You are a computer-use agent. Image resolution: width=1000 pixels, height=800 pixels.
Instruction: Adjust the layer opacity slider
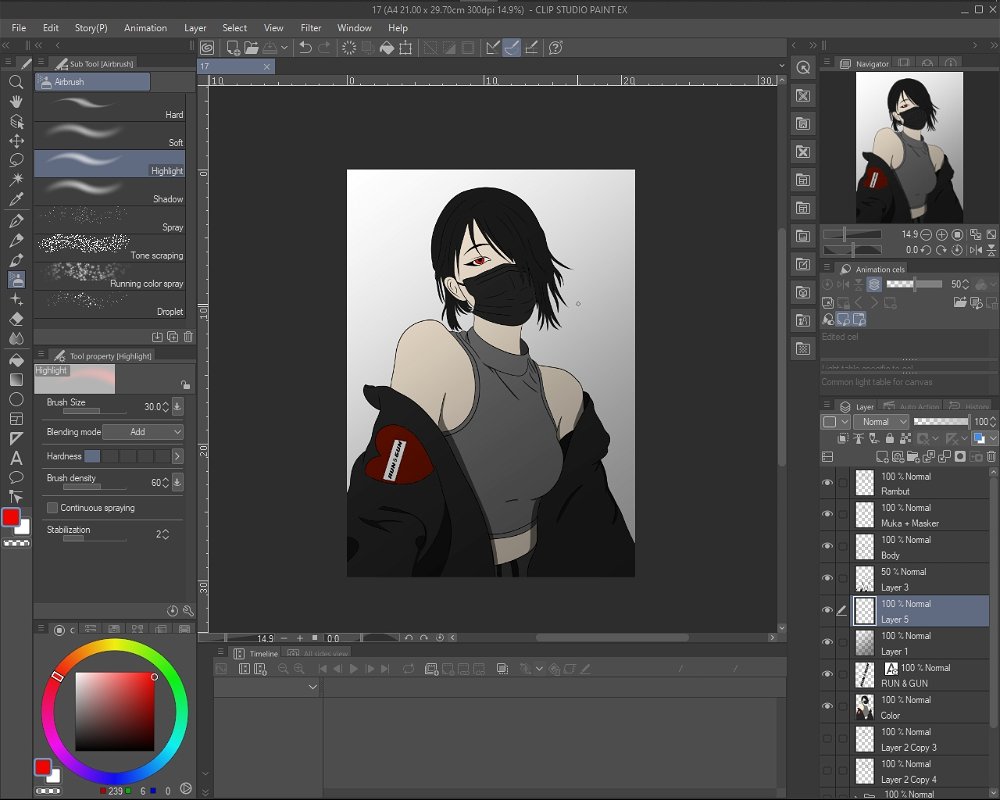tap(941, 422)
